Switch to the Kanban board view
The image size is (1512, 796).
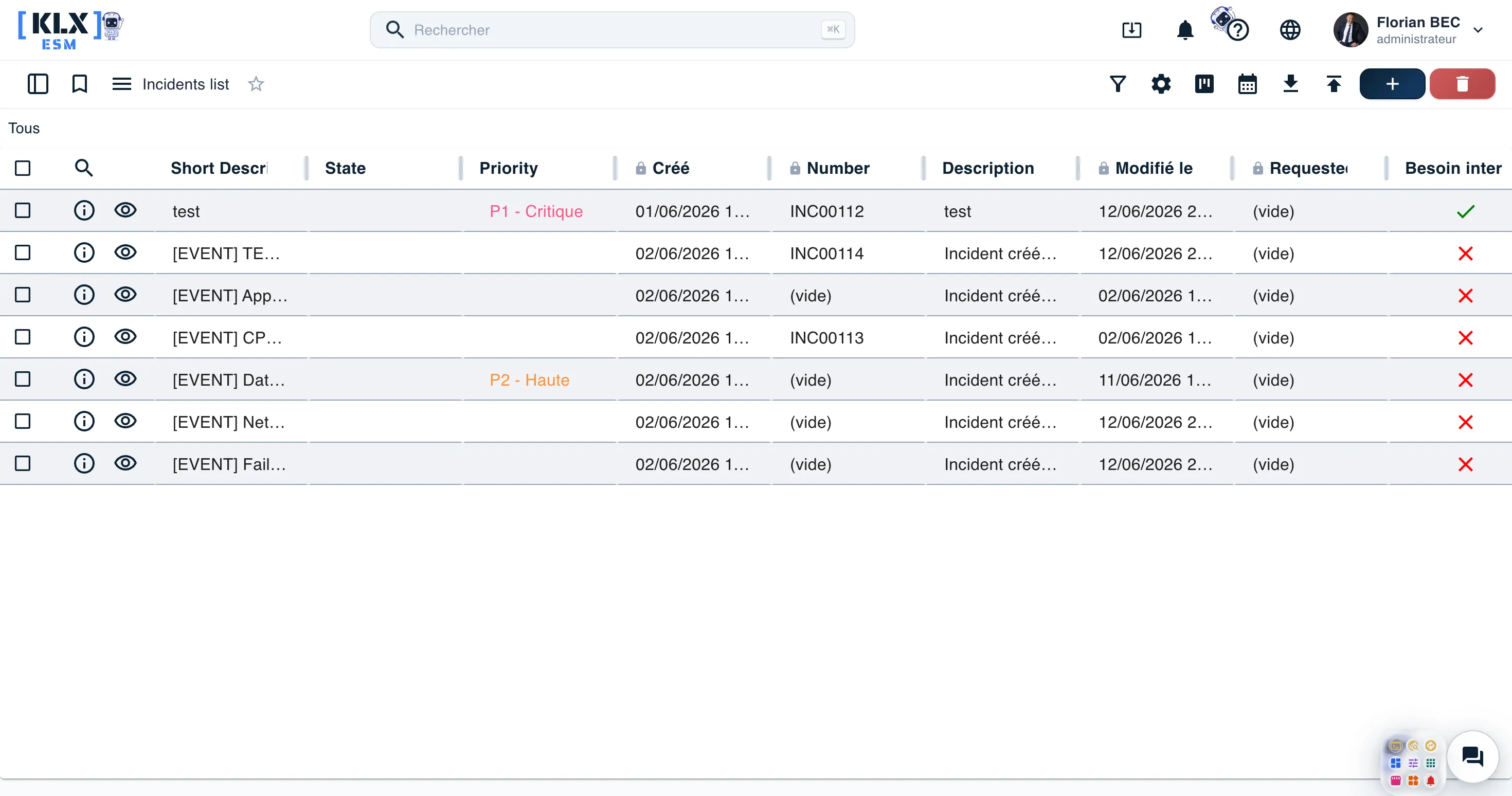(1204, 84)
